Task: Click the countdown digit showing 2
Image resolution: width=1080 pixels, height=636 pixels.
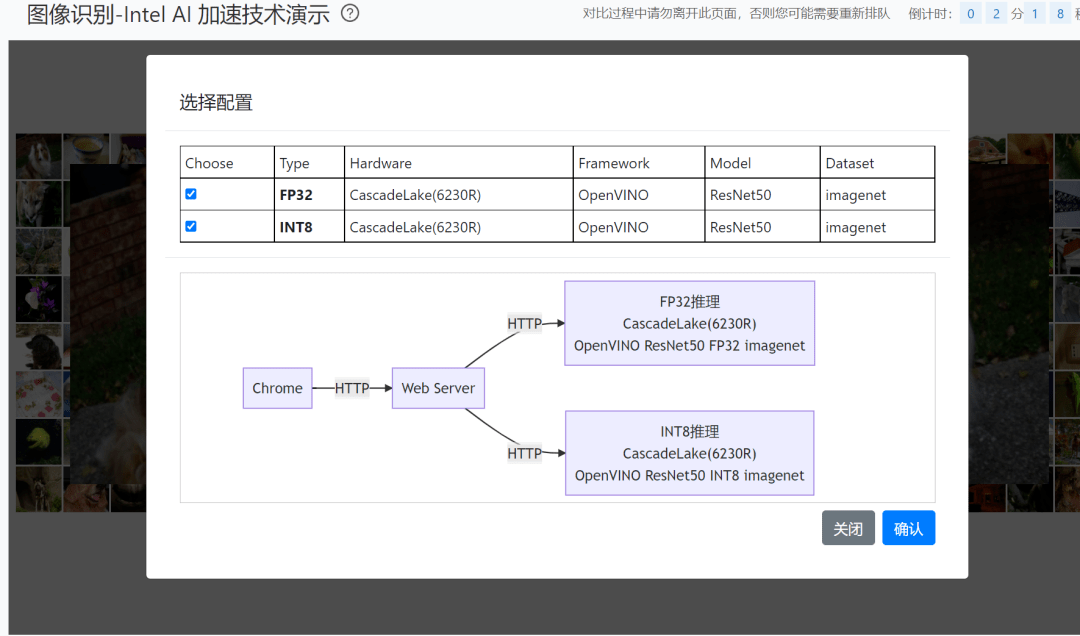Action: pyautogui.click(x=994, y=13)
